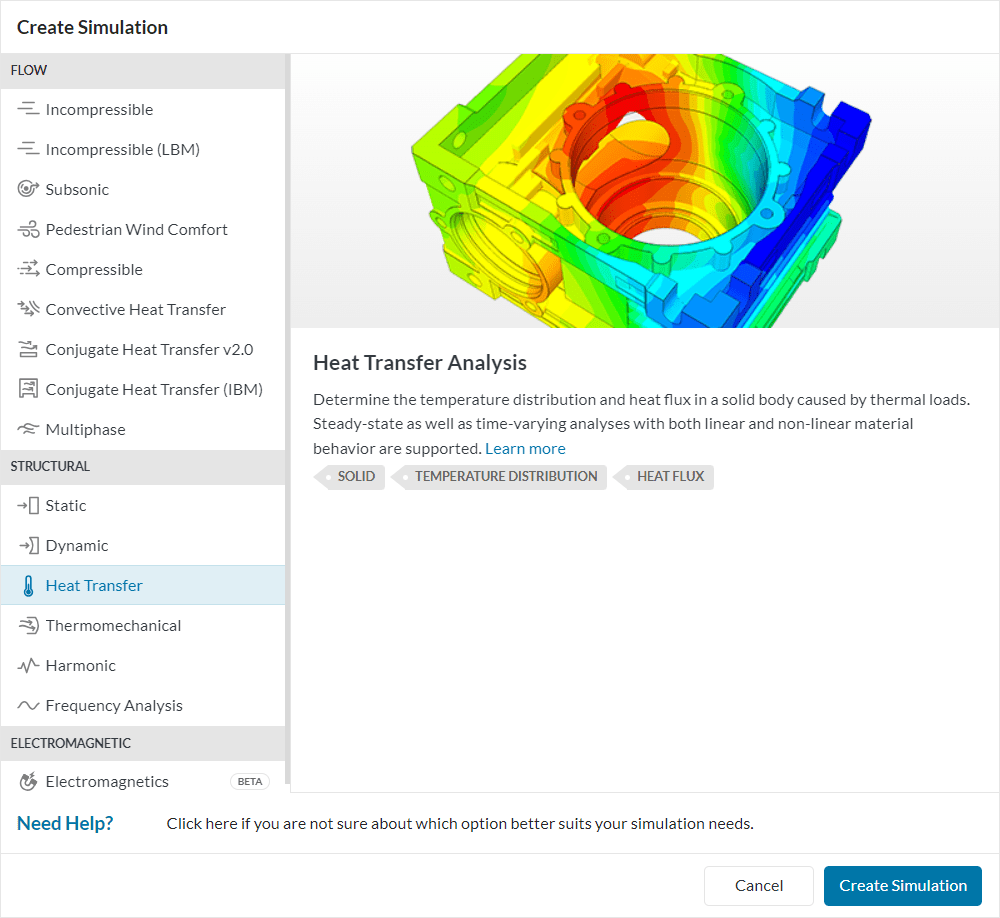The height and width of the screenshot is (918, 1000).
Task: Open the Learn more link
Action: (525, 448)
